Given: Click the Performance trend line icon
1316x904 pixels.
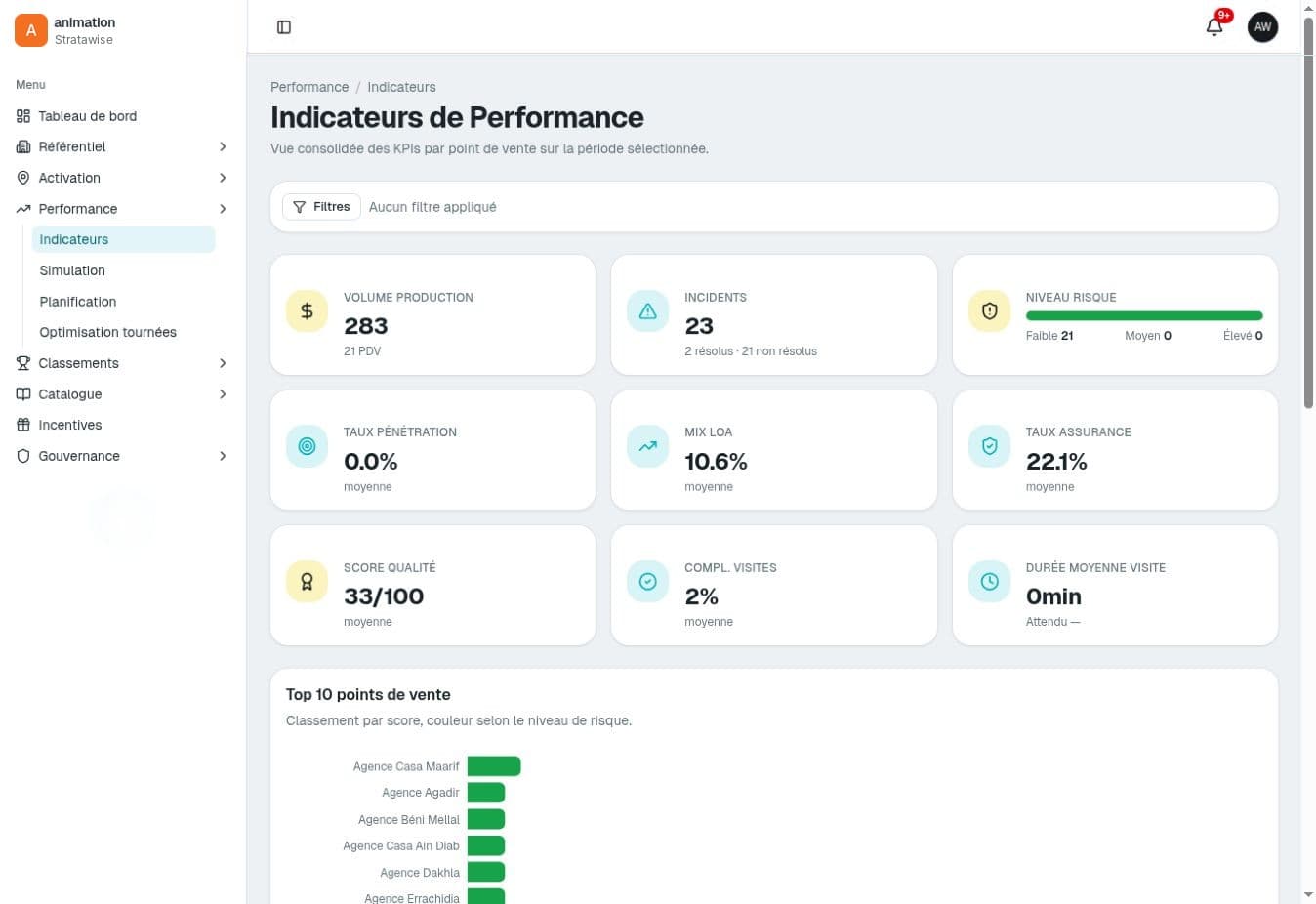Looking at the screenshot, I should point(23,209).
